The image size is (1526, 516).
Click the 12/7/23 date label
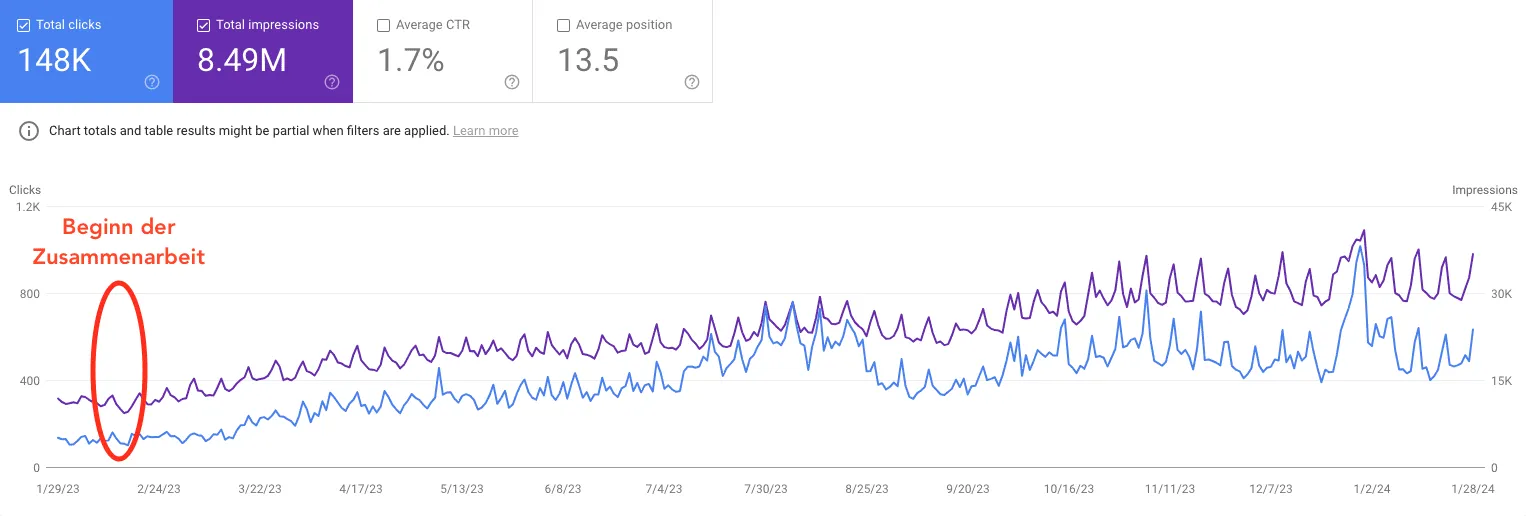[1272, 490]
